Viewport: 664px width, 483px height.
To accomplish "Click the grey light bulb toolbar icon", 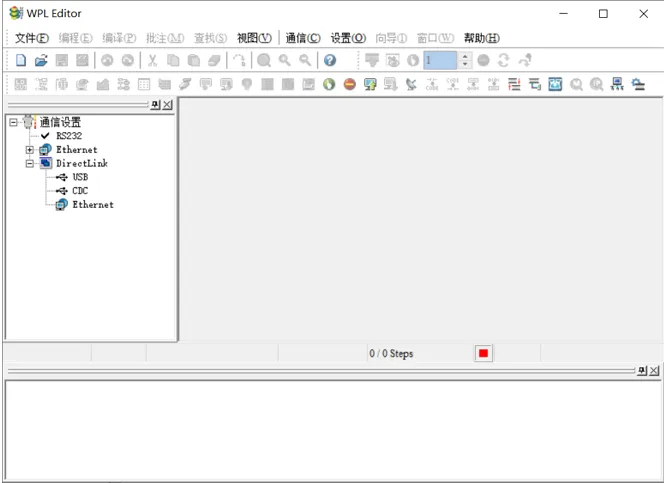I will coord(247,84).
